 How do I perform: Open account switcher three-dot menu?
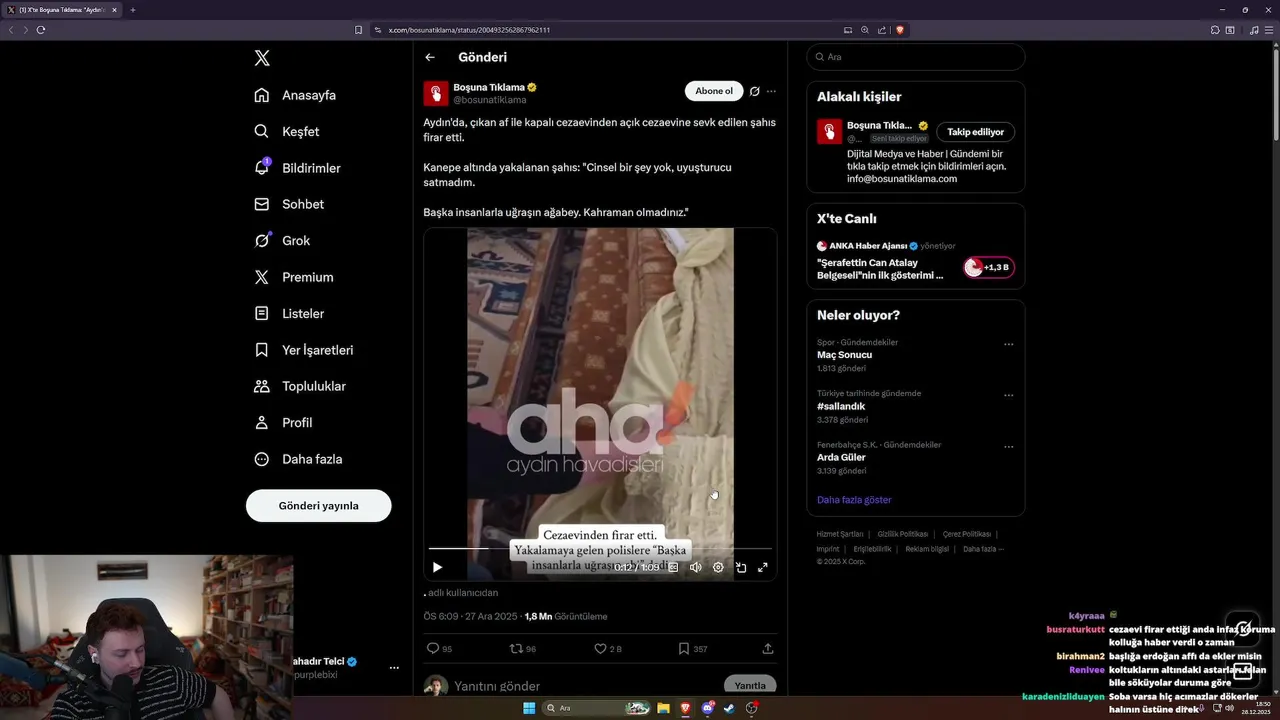click(x=394, y=667)
